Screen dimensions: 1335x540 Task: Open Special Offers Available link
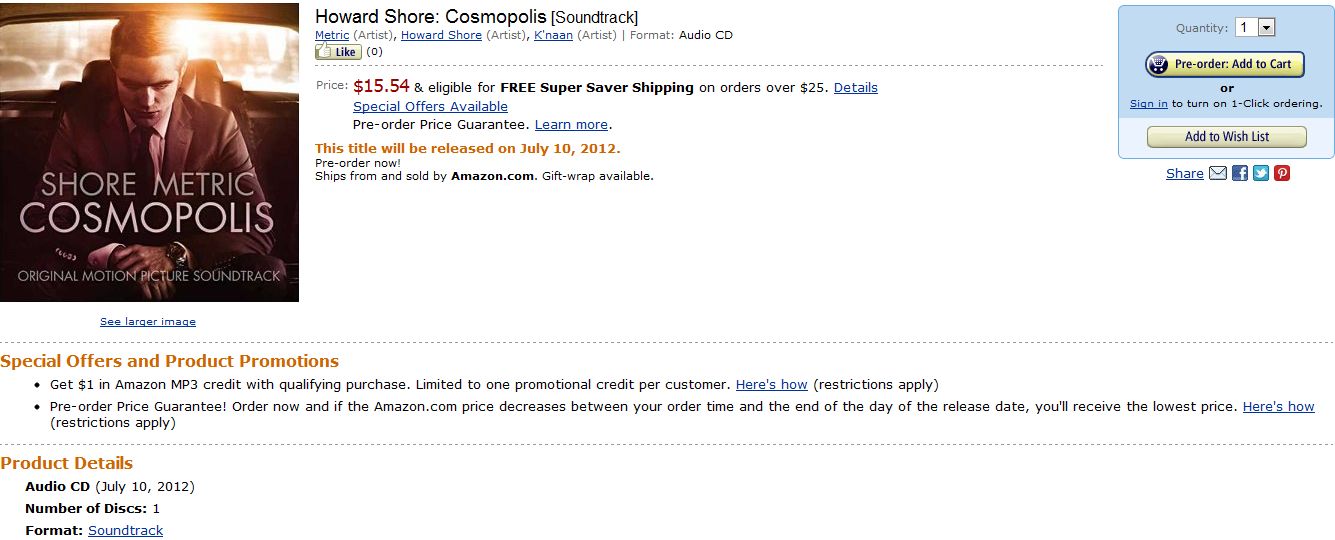430,107
